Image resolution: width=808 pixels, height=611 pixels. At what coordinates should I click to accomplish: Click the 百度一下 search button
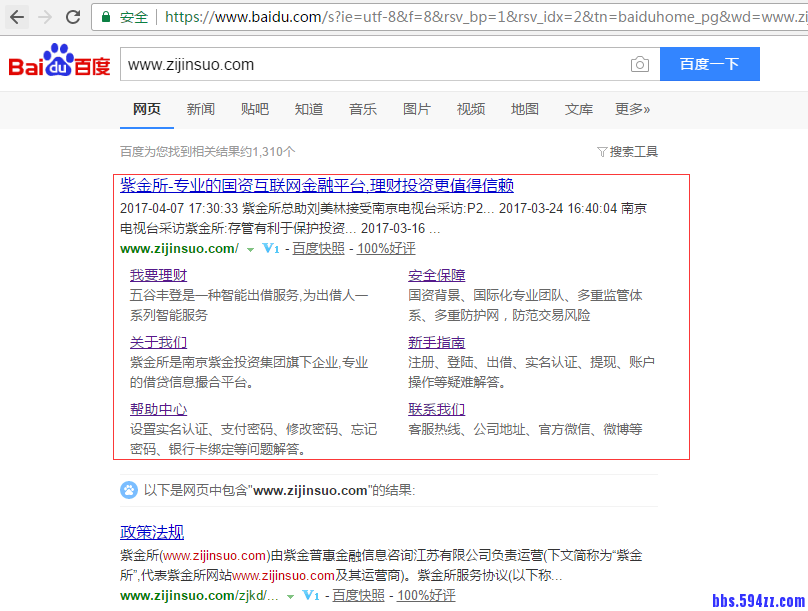point(710,63)
